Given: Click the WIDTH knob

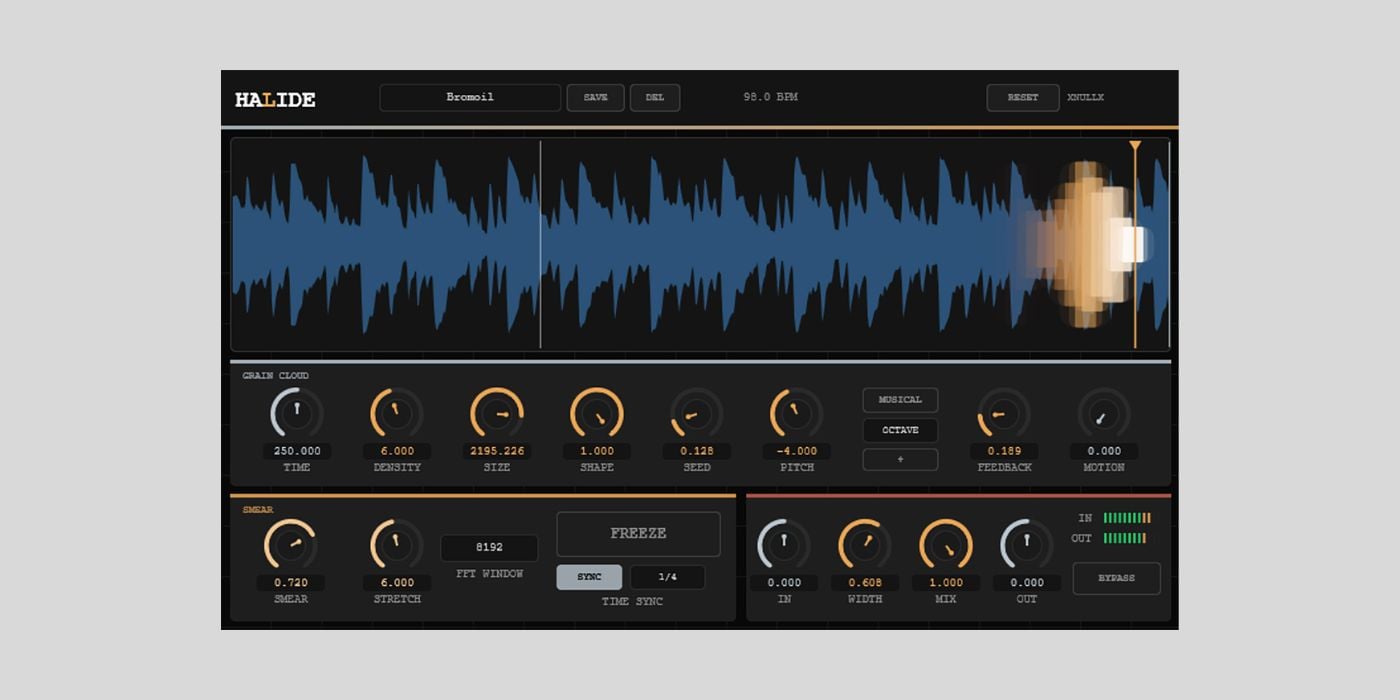Looking at the screenshot, I should tap(865, 544).
